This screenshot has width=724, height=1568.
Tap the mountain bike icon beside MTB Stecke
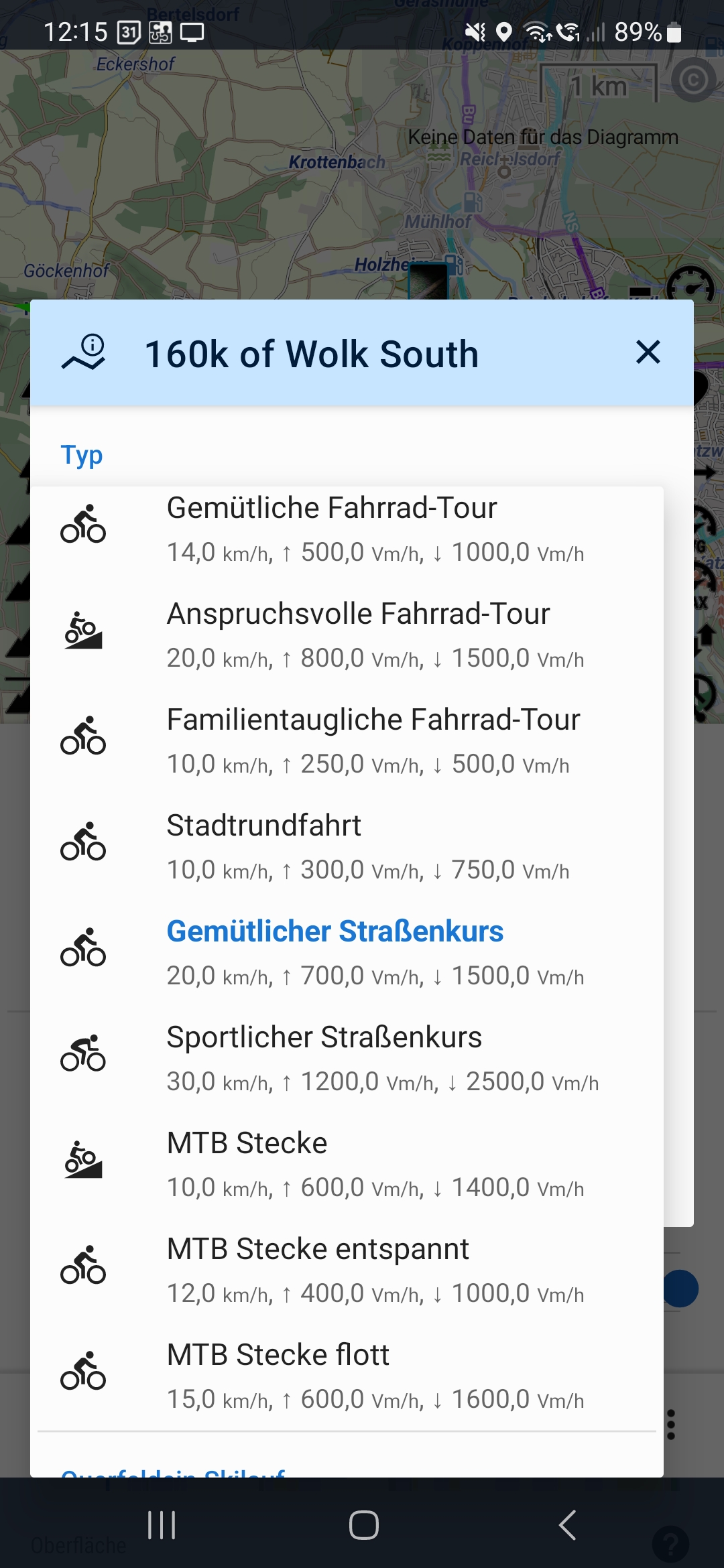(x=83, y=1160)
